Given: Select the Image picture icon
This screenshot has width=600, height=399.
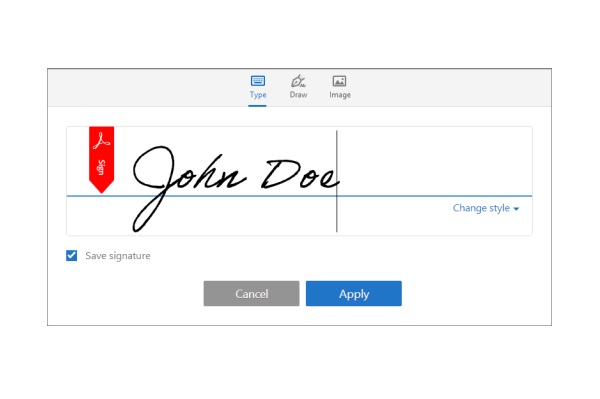Looking at the screenshot, I should [x=339, y=81].
